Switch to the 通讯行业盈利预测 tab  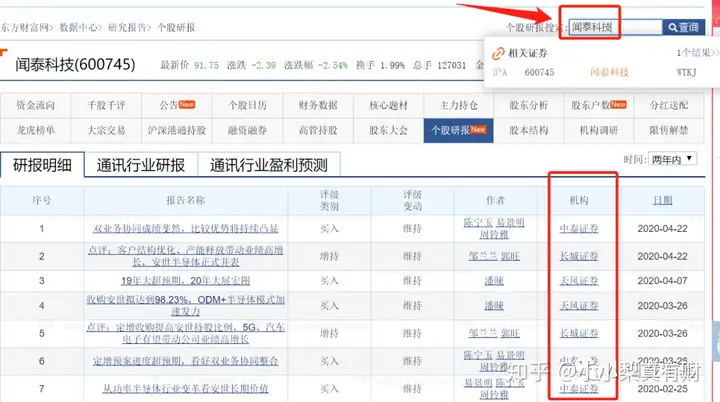[269, 165]
